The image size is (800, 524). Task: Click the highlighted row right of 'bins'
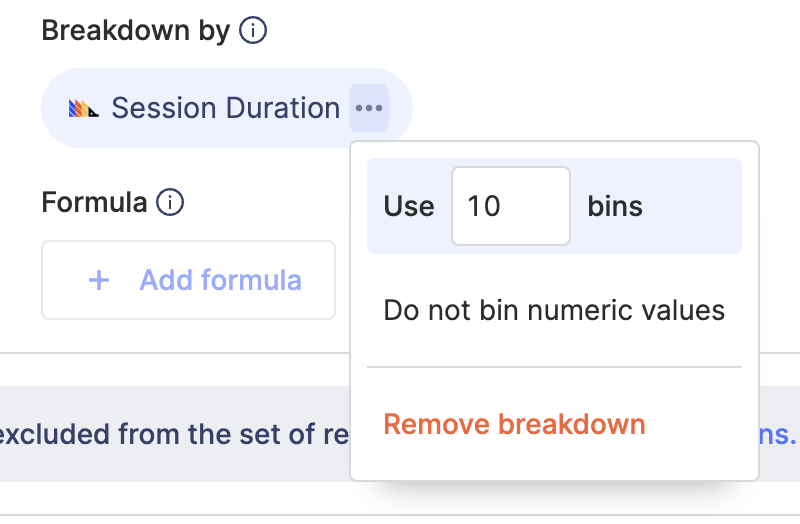[x=695, y=206]
